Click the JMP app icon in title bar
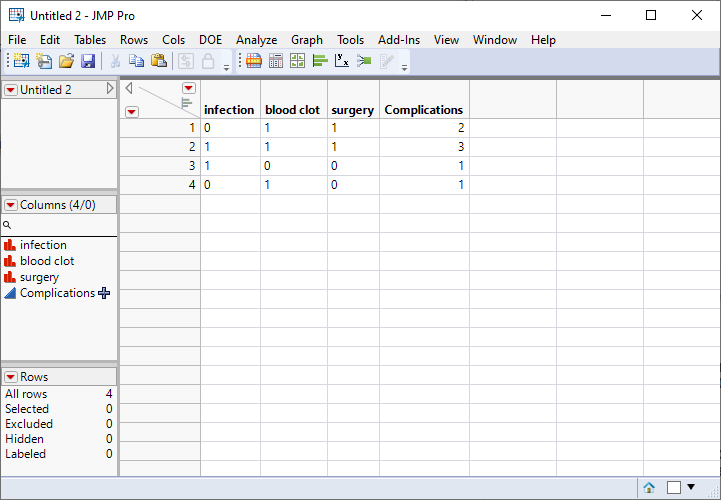 17,15
